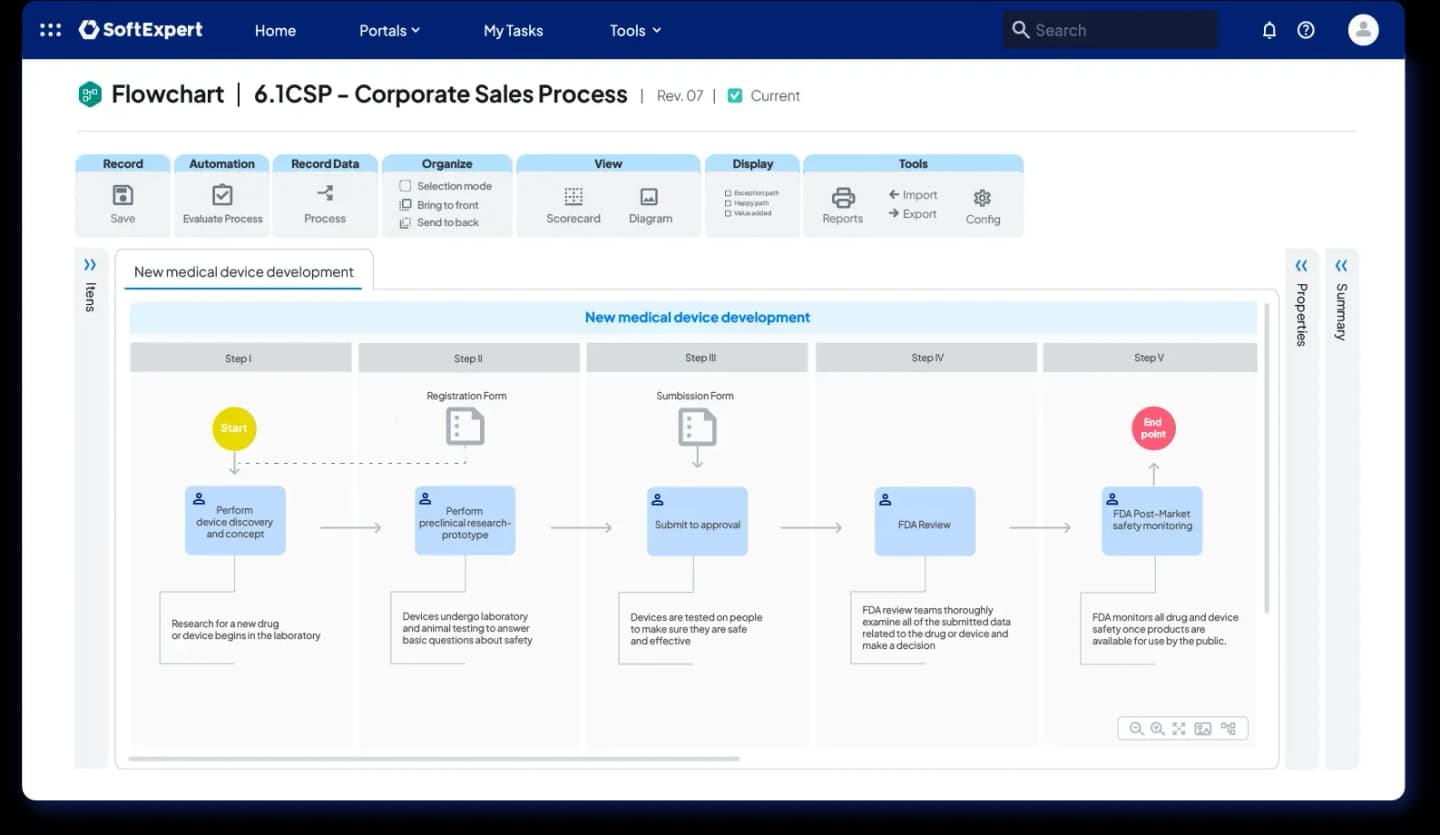Image resolution: width=1440 pixels, height=835 pixels.
Task: Open the Tools dropdown in the top navigation
Action: pos(636,30)
